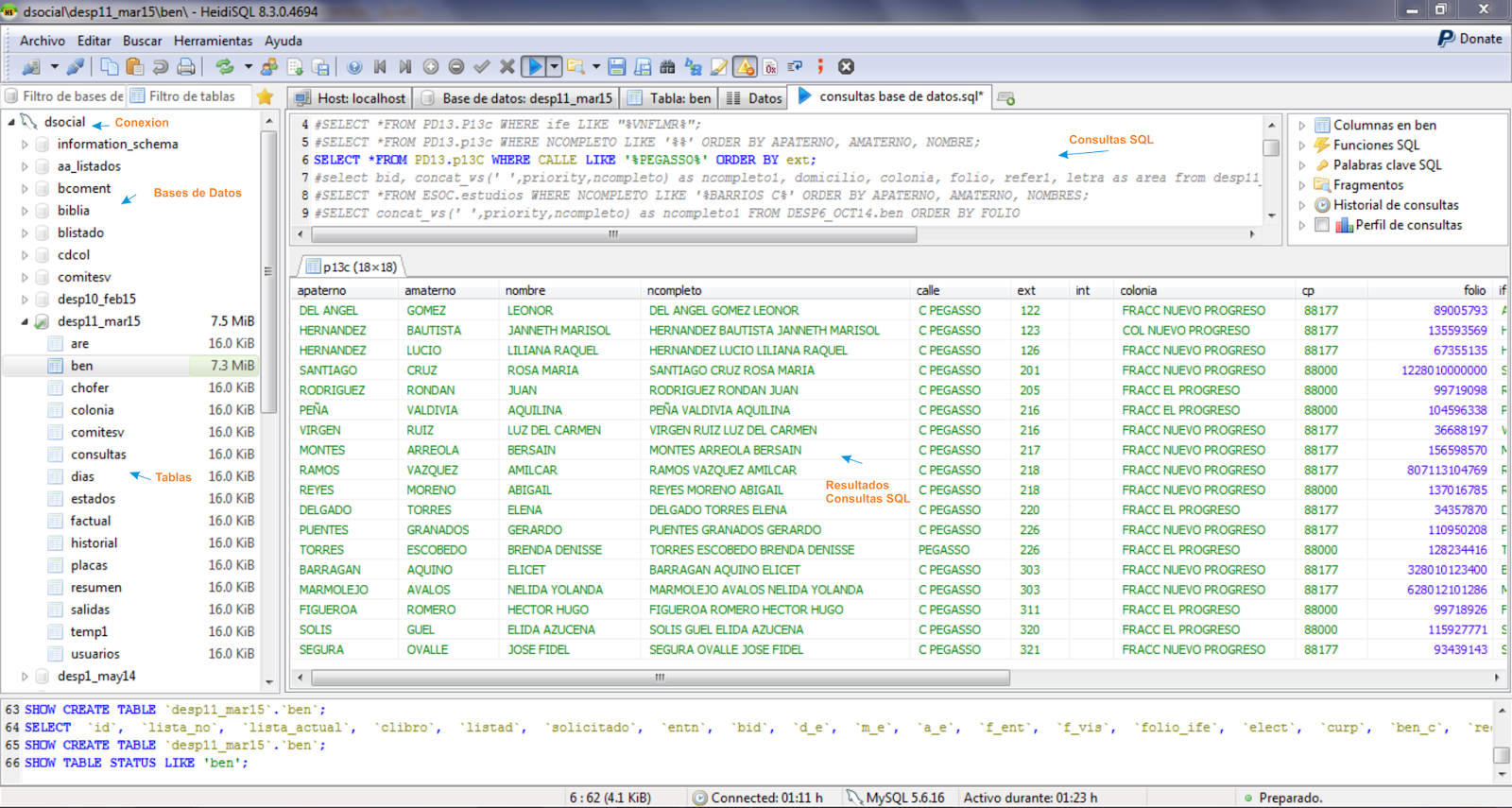
Task: Click the Save SQL file icon
Action: coord(617,67)
